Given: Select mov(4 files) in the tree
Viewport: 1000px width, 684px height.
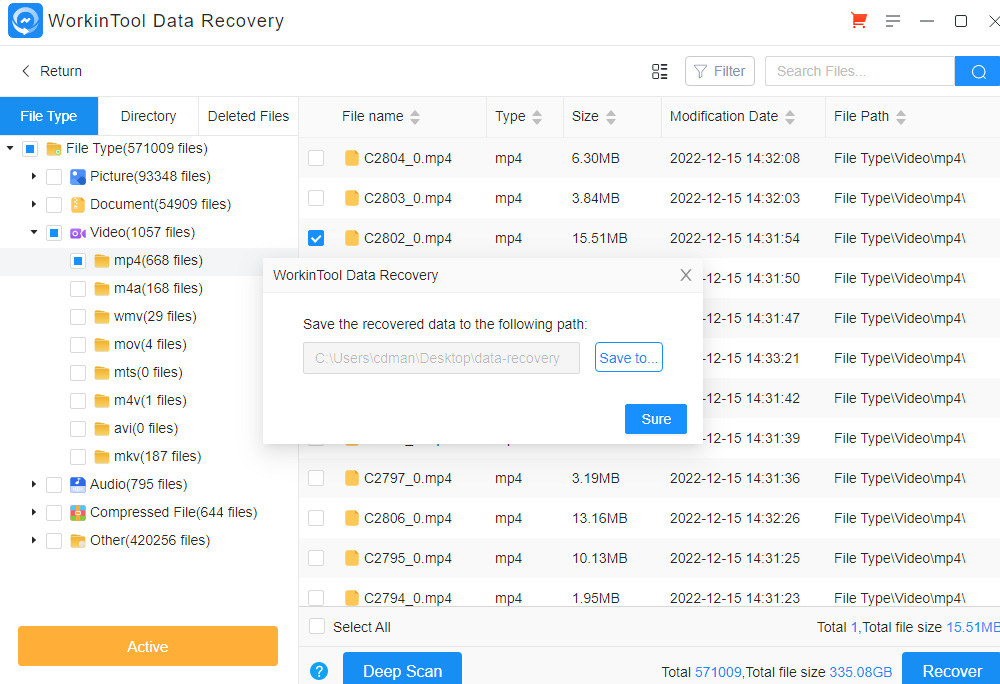Looking at the screenshot, I should coord(151,345).
